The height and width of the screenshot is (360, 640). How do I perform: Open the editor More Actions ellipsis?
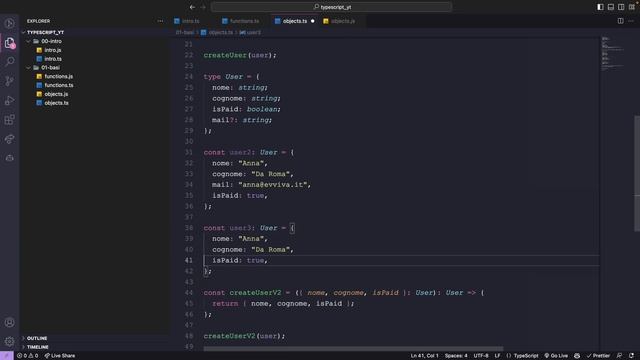(631, 21)
